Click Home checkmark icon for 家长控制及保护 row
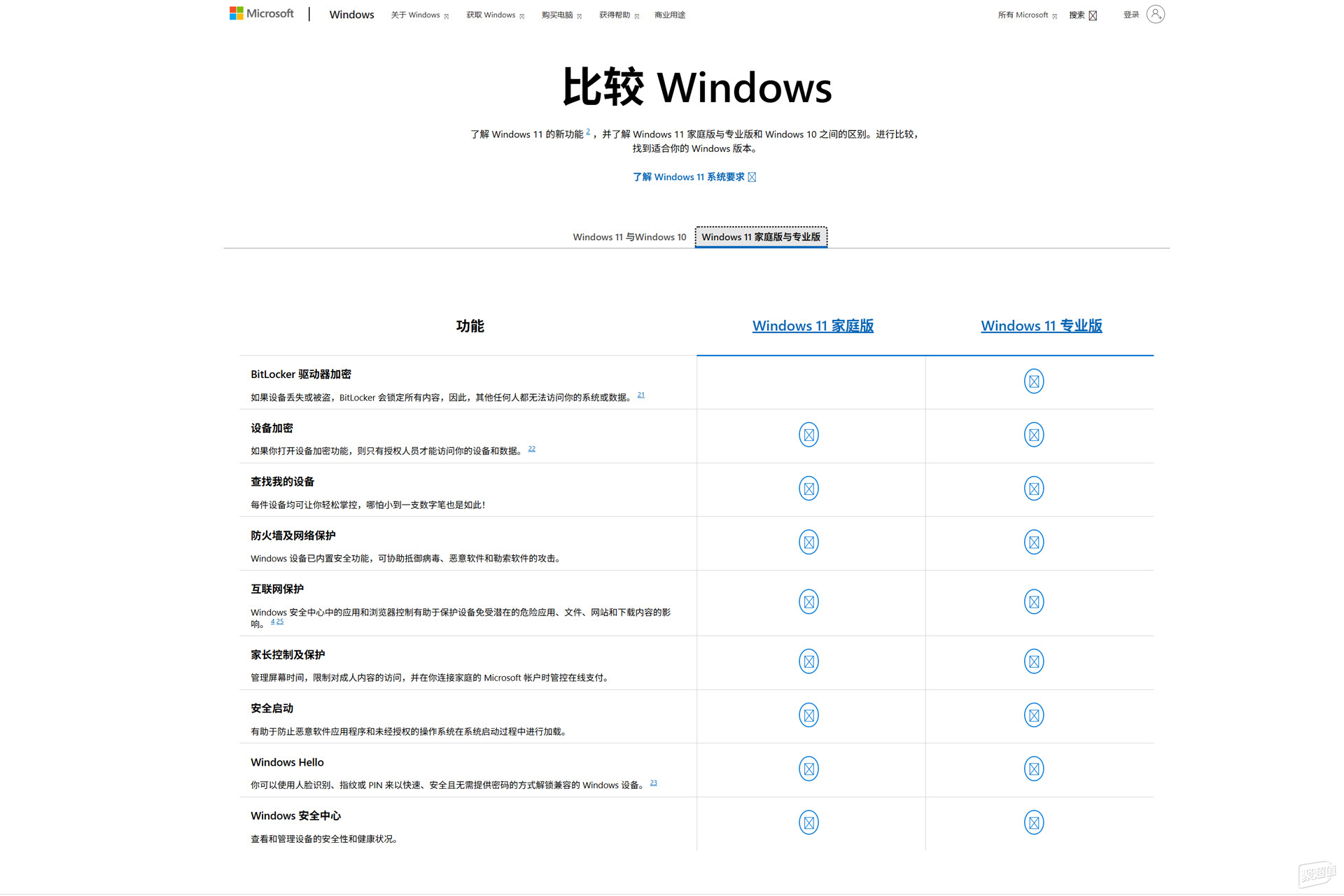The width and height of the screenshot is (1344, 896). click(x=808, y=661)
